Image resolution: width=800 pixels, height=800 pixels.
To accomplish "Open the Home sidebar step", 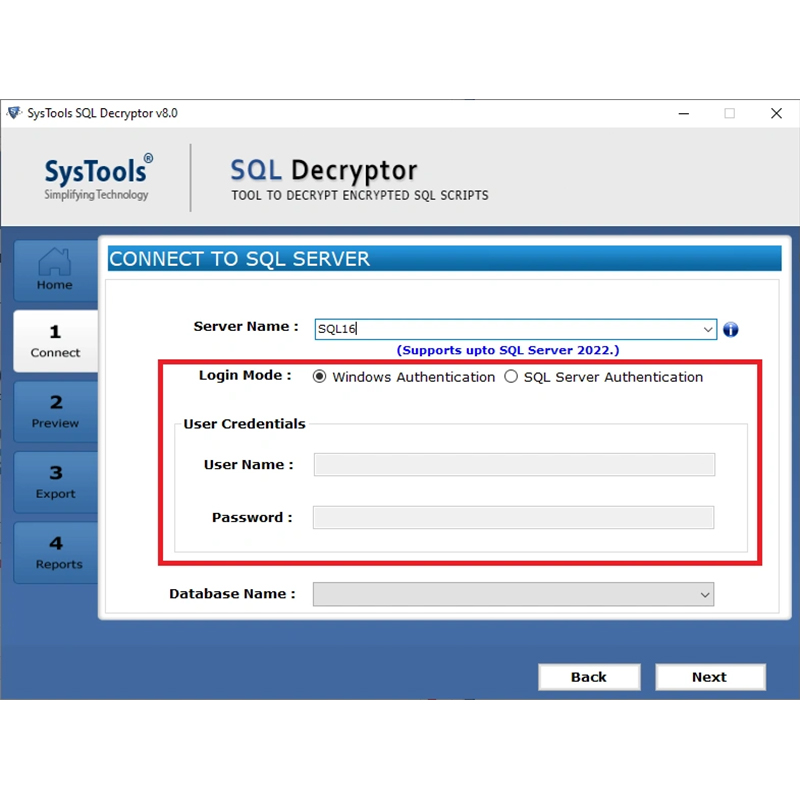I will (x=55, y=270).
